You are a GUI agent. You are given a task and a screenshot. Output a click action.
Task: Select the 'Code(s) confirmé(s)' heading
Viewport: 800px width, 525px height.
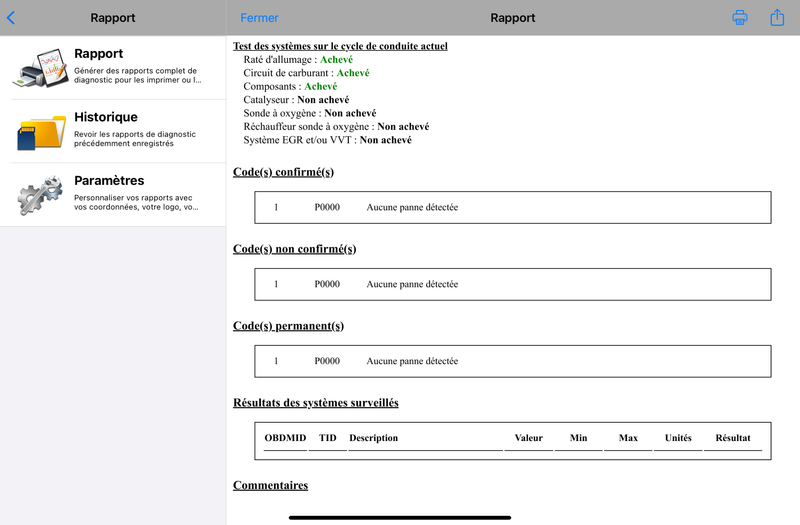(283, 172)
